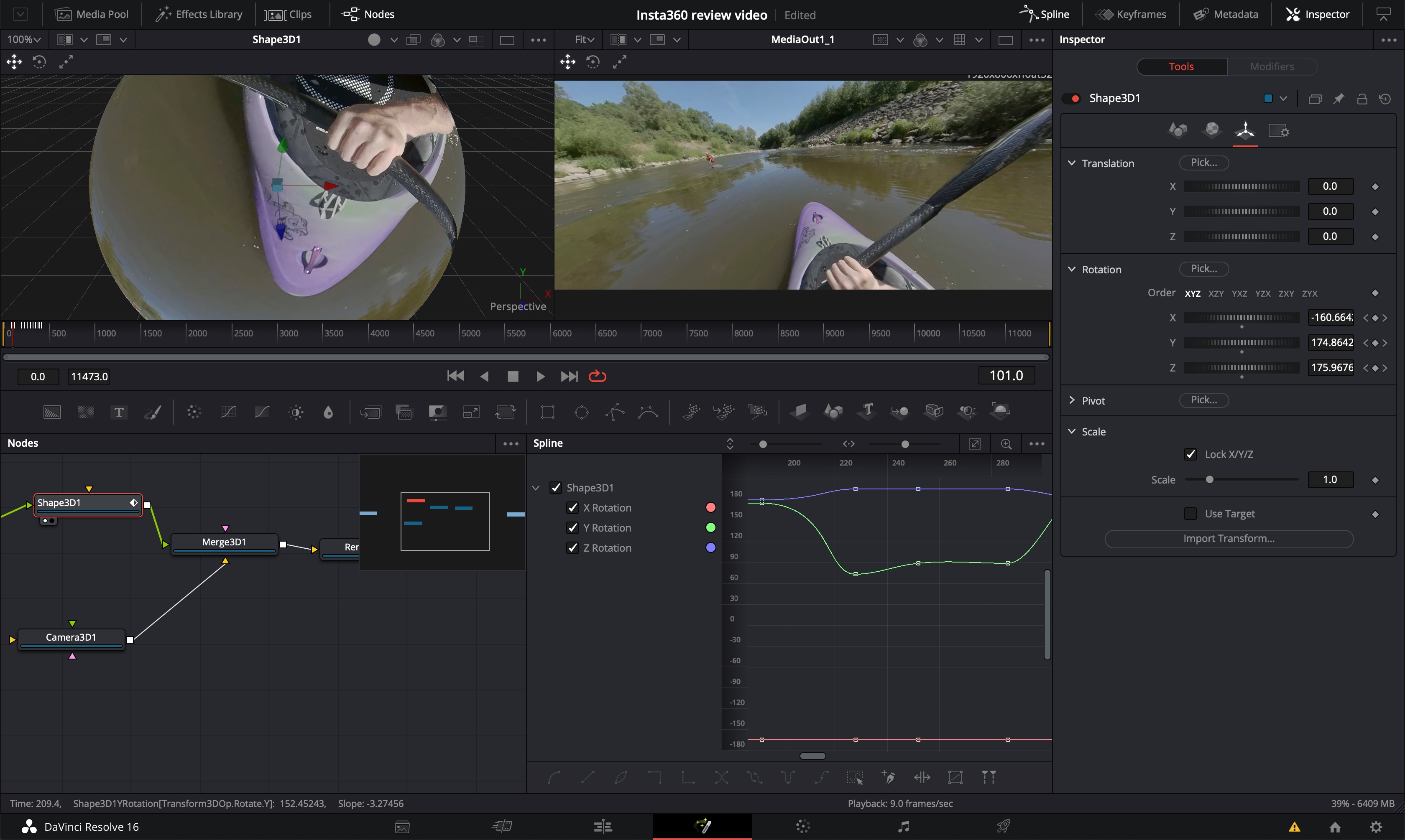Viewport: 1405px width, 840px height.
Task: Enable Lock X/Y/Z scale checkbox
Action: click(1191, 454)
